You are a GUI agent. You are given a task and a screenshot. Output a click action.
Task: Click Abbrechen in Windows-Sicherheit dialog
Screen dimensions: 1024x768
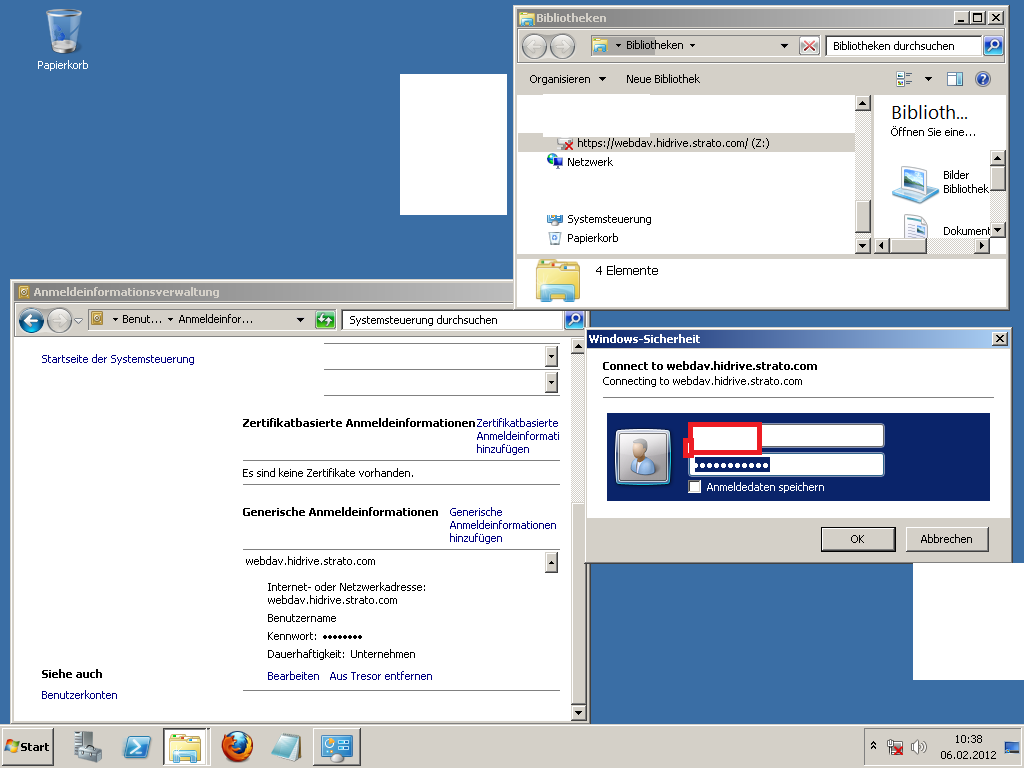(x=946, y=539)
